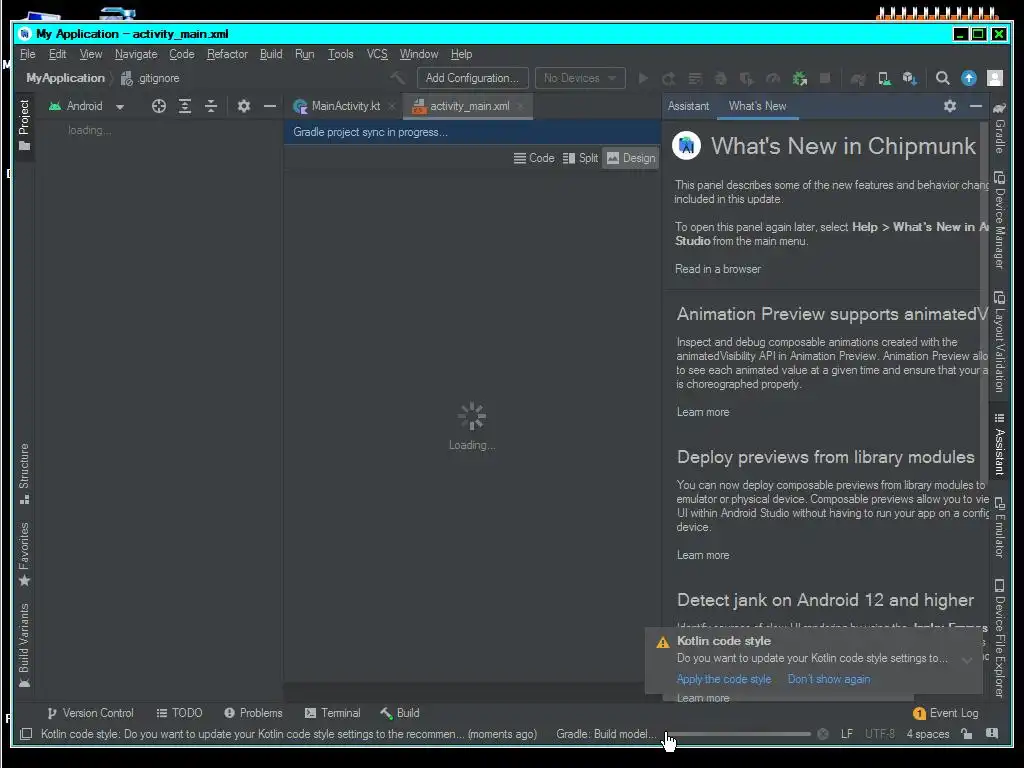Select the What's New tab

point(758,106)
